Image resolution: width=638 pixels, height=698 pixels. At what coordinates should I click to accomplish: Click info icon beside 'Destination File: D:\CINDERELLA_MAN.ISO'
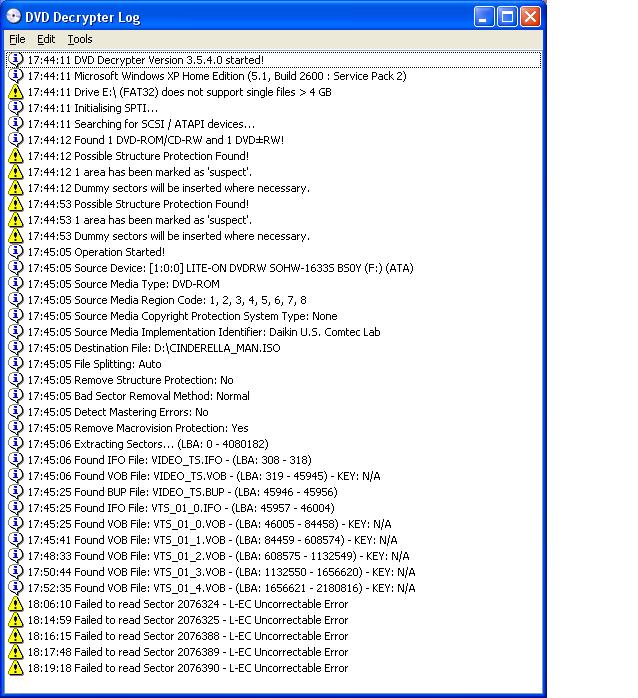[x=16, y=348]
